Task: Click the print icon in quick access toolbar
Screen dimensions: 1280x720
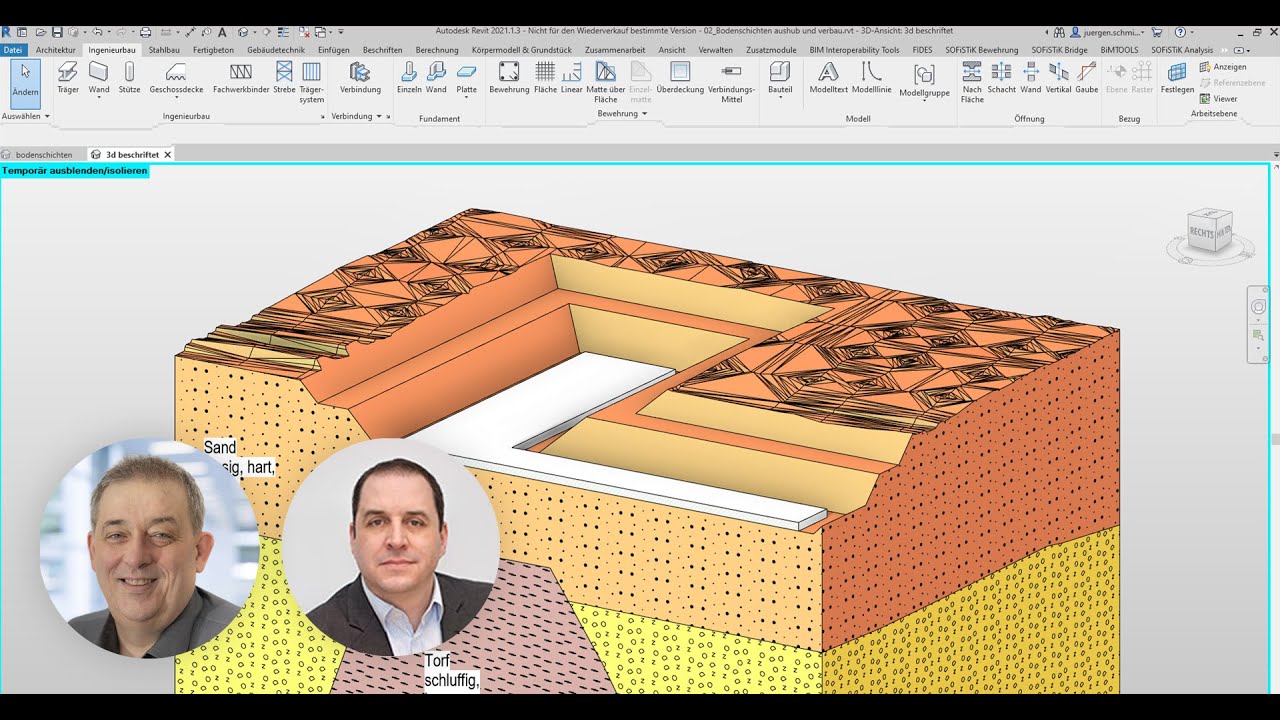Action: click(x=145, y=32)
